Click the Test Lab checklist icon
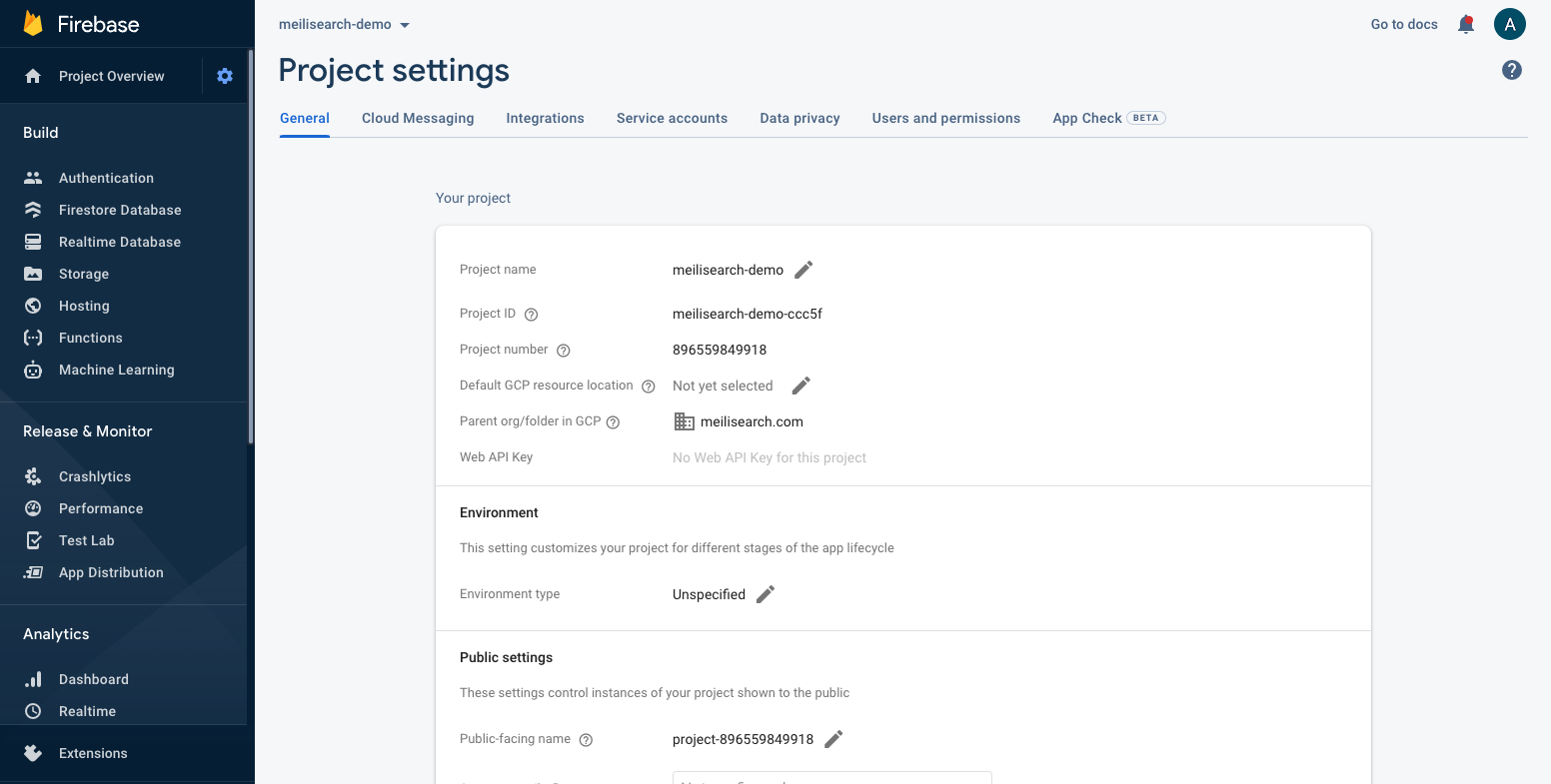The width and height of the screenshot is (1551, 784). 33,540
